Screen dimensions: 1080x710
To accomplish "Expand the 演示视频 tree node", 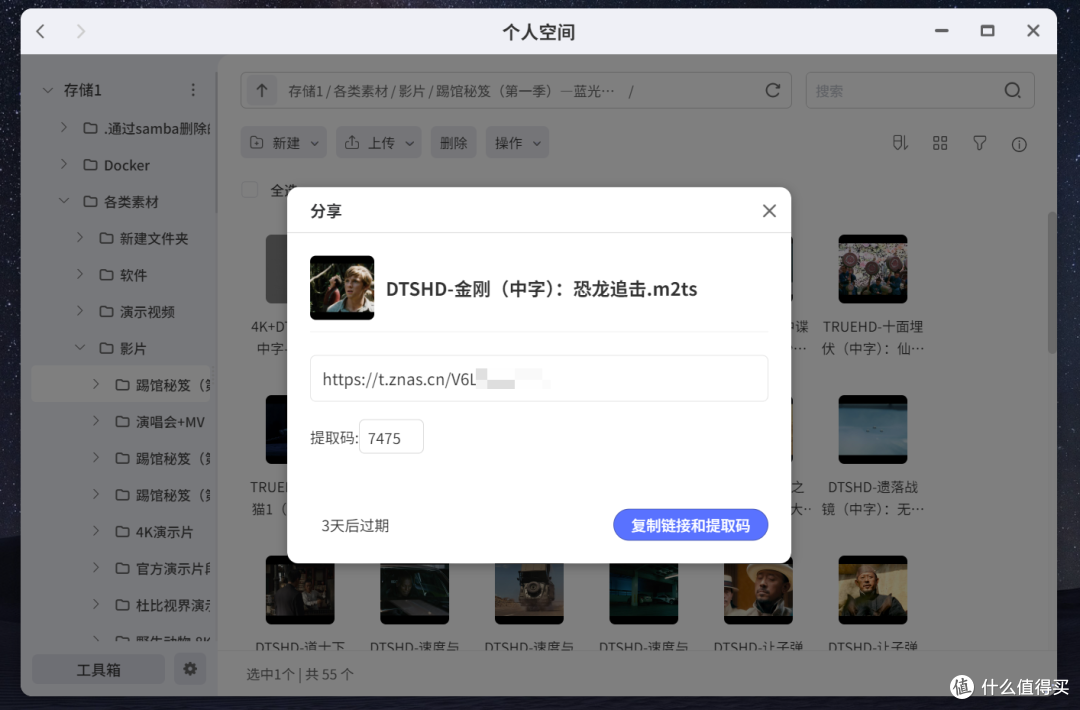I will click(x=80, y=311).
